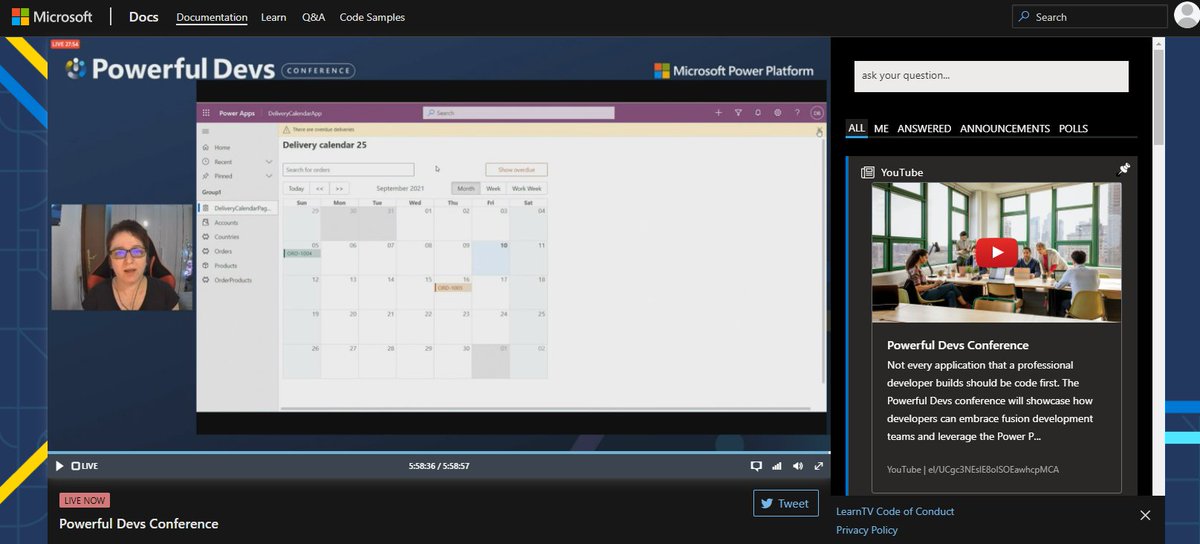Click the Search box in header
The height and width of the screenshot is (544, 1200).
1090,16
